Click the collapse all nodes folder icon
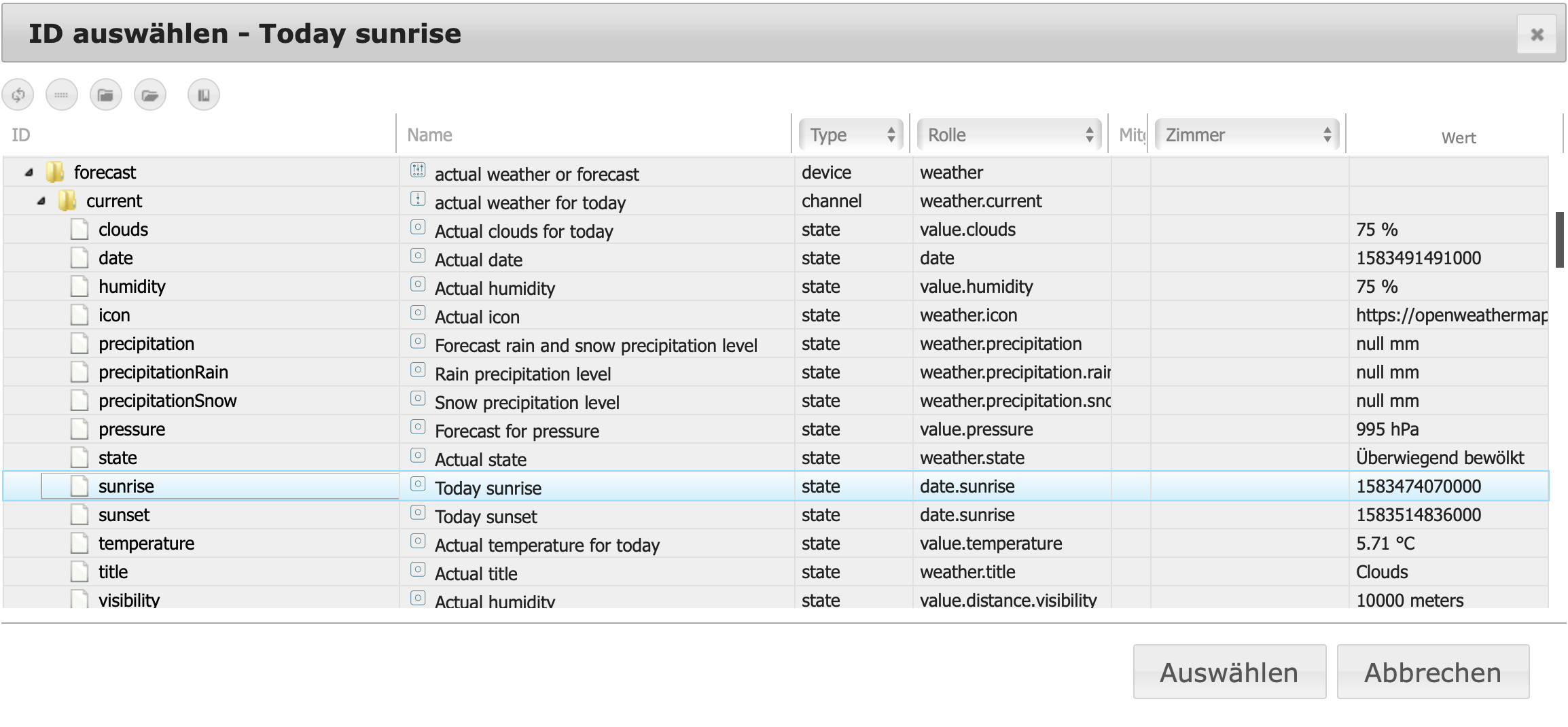This screenshot has height=727, width=1568. pos(105,95)
